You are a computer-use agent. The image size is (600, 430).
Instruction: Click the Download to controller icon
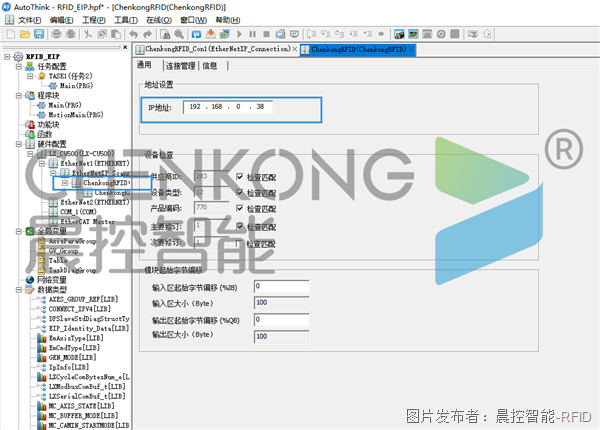pyautogui.click(x=210, y=34)
